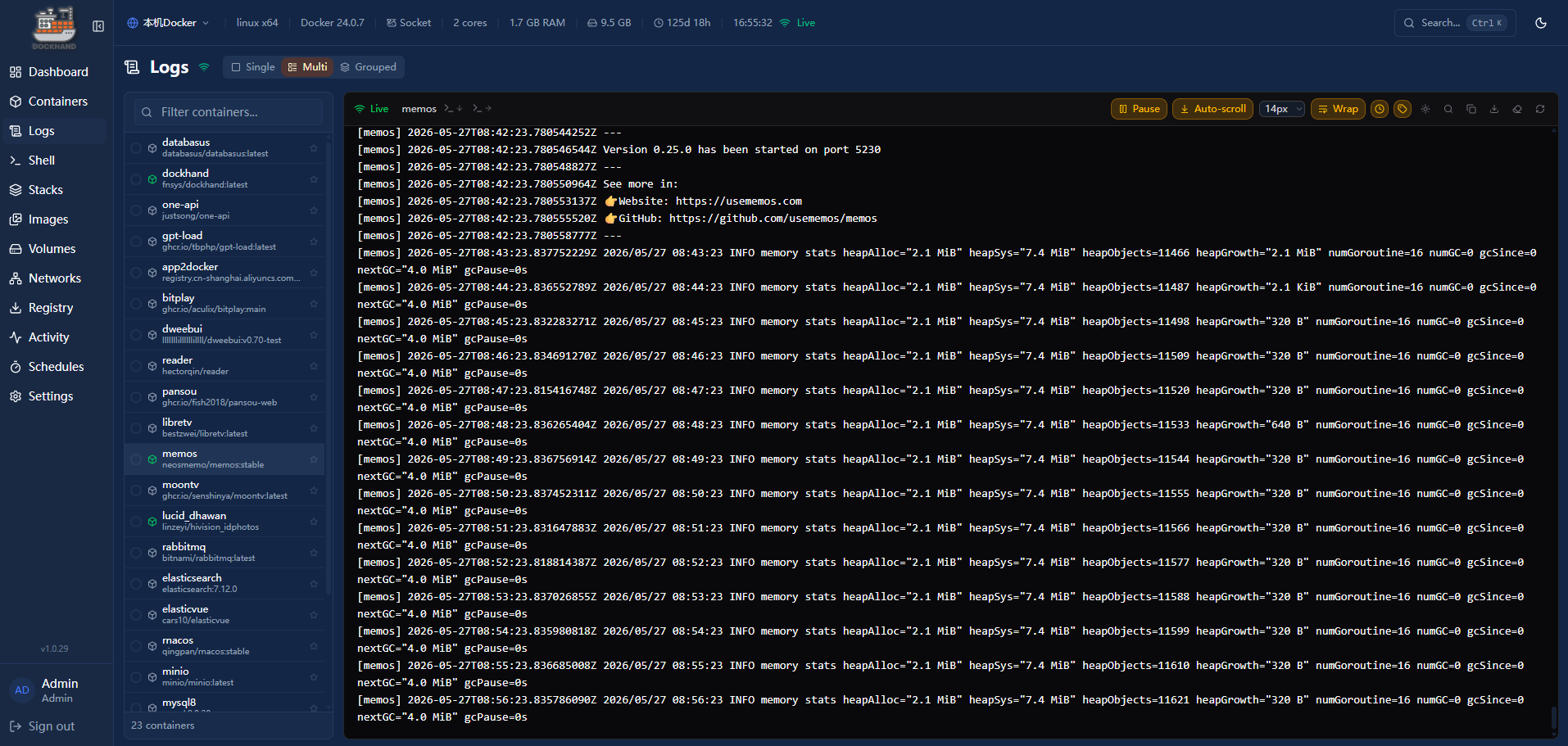Select the dweebui container row
1568x746 pixels.
point(224,335)
